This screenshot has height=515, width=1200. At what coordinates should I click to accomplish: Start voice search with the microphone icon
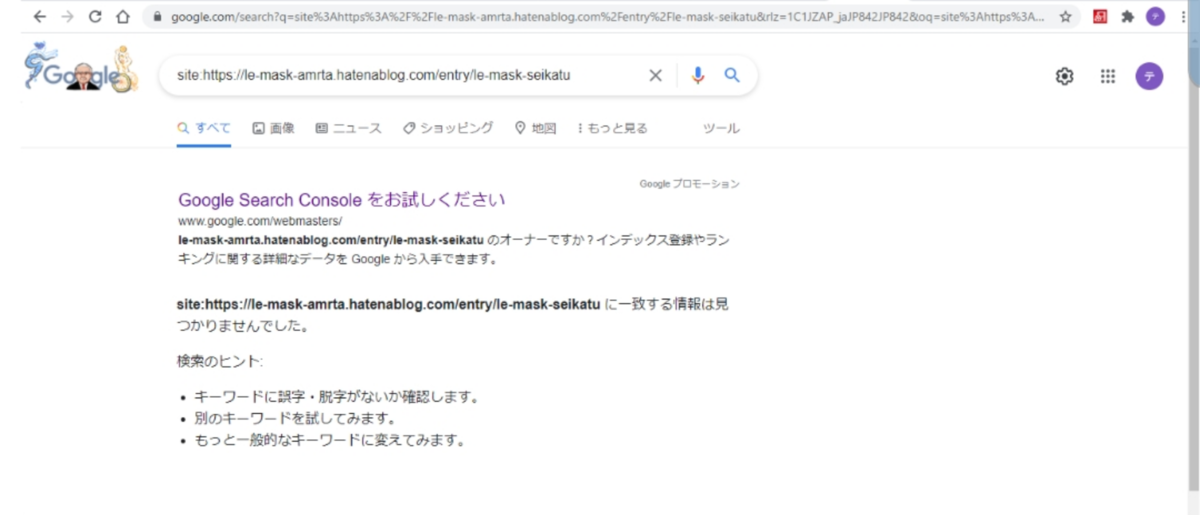coord(698,75)
